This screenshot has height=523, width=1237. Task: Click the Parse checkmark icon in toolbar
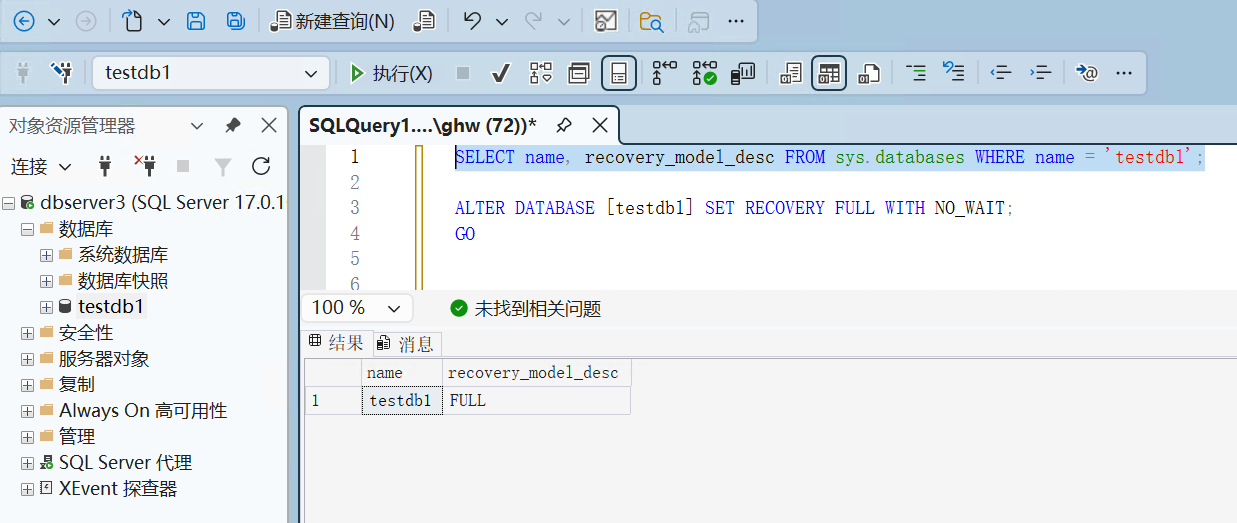(502, 73)
